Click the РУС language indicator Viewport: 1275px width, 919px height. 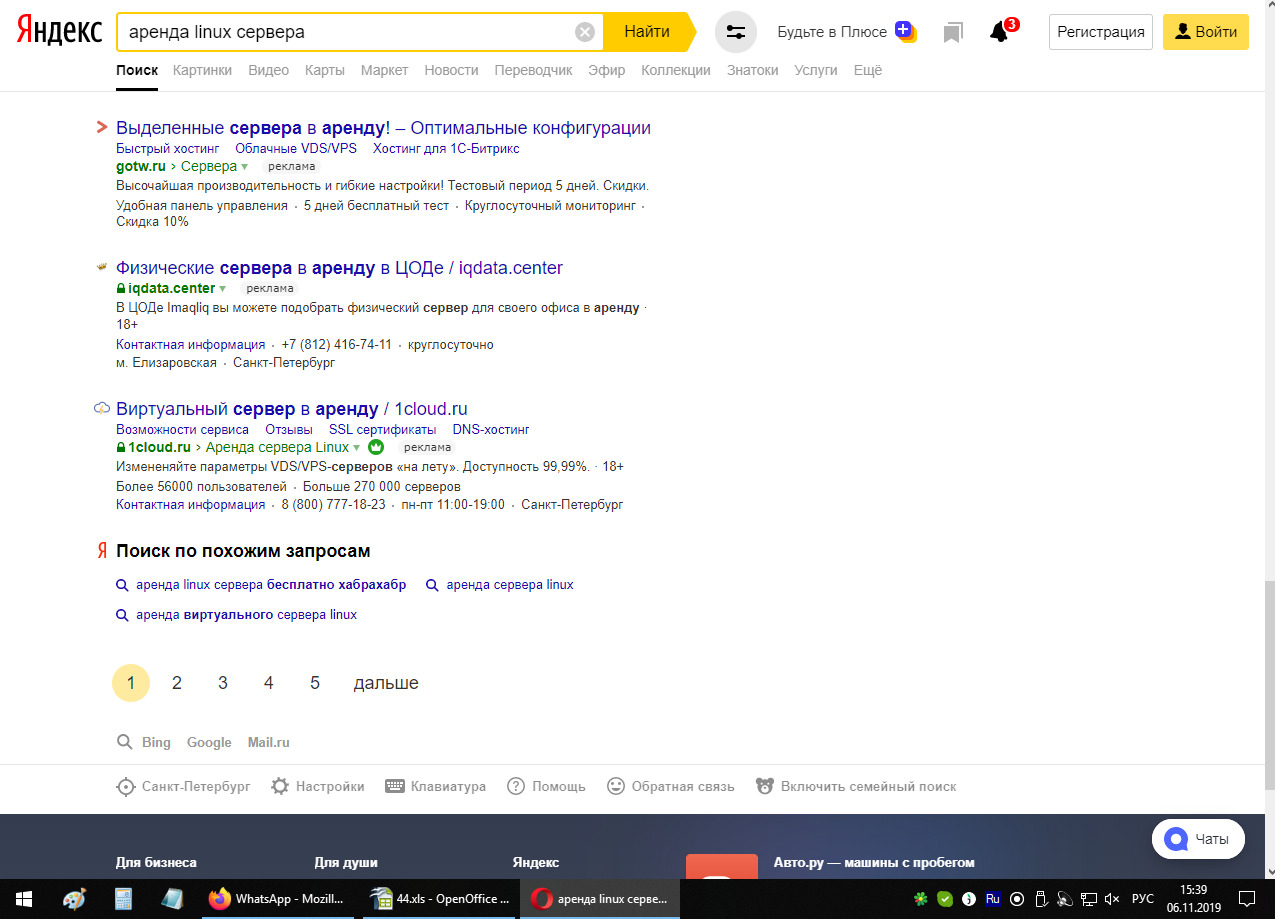point(1142,898)
